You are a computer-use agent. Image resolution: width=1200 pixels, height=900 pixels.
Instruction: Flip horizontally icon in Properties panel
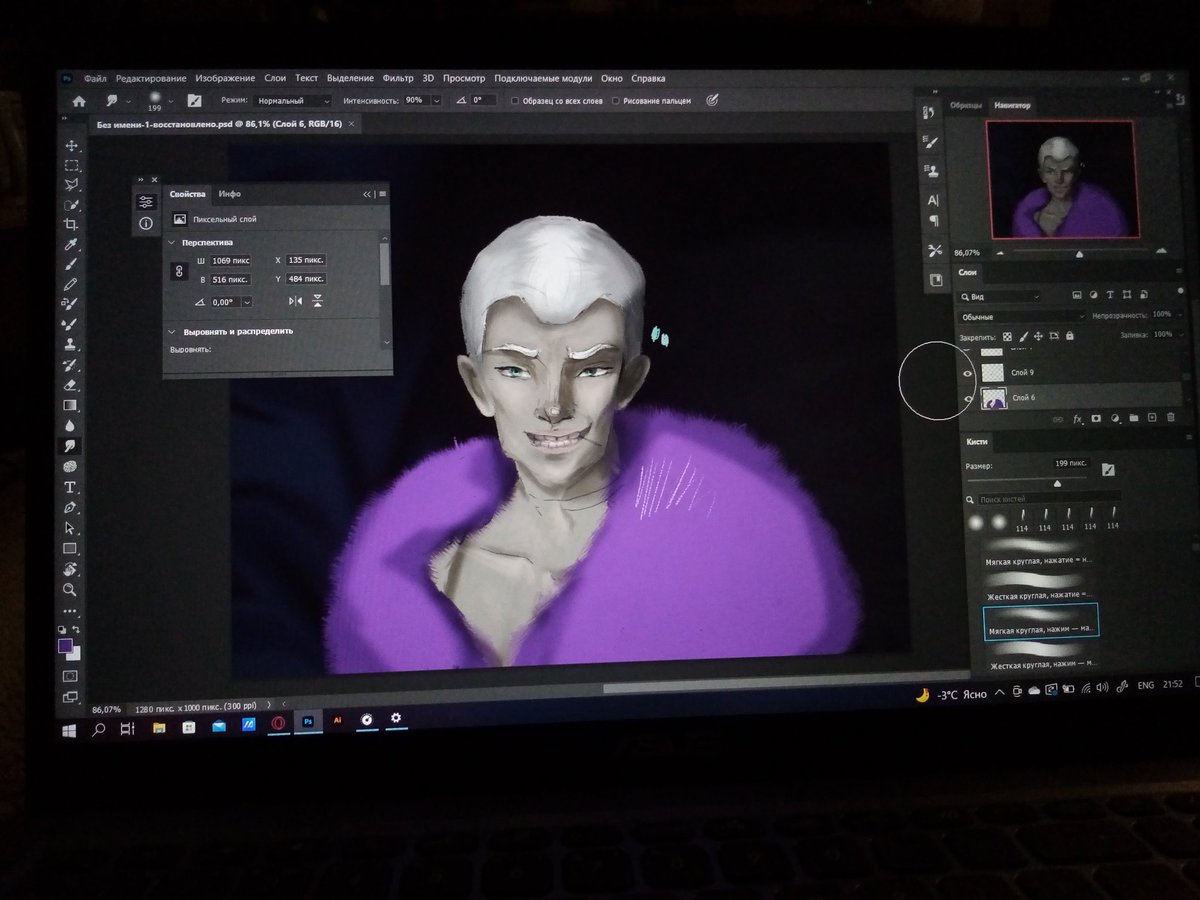coord(295,301)
